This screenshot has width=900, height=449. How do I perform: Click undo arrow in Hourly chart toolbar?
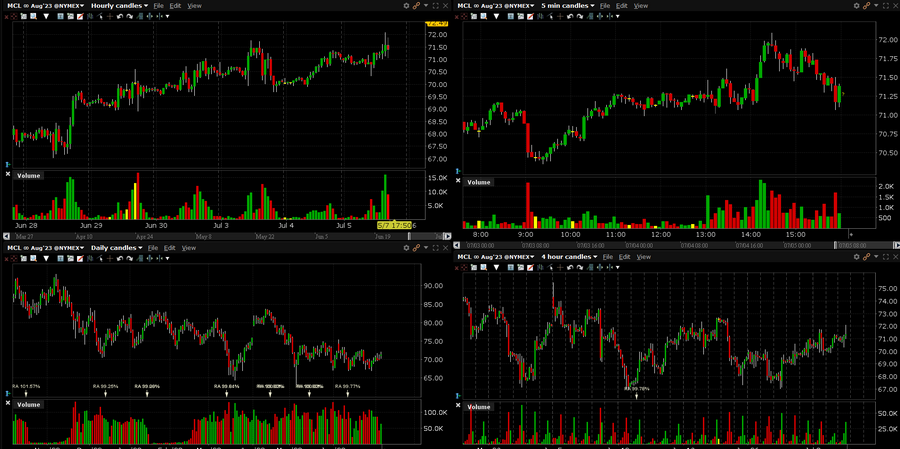coord(119,16)
